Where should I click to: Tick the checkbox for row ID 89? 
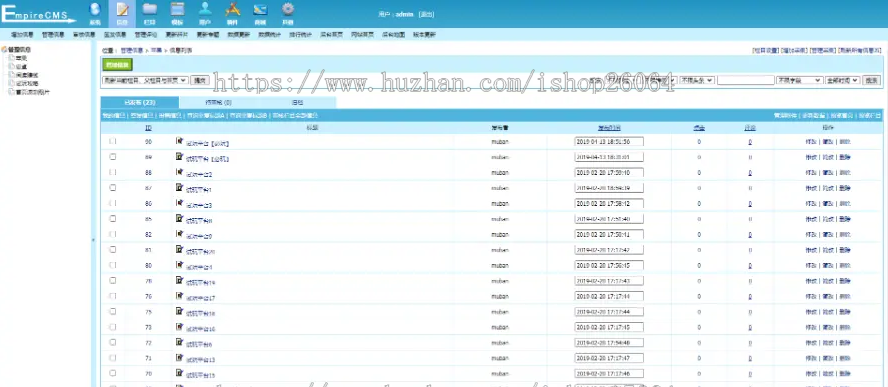(113, 156)
